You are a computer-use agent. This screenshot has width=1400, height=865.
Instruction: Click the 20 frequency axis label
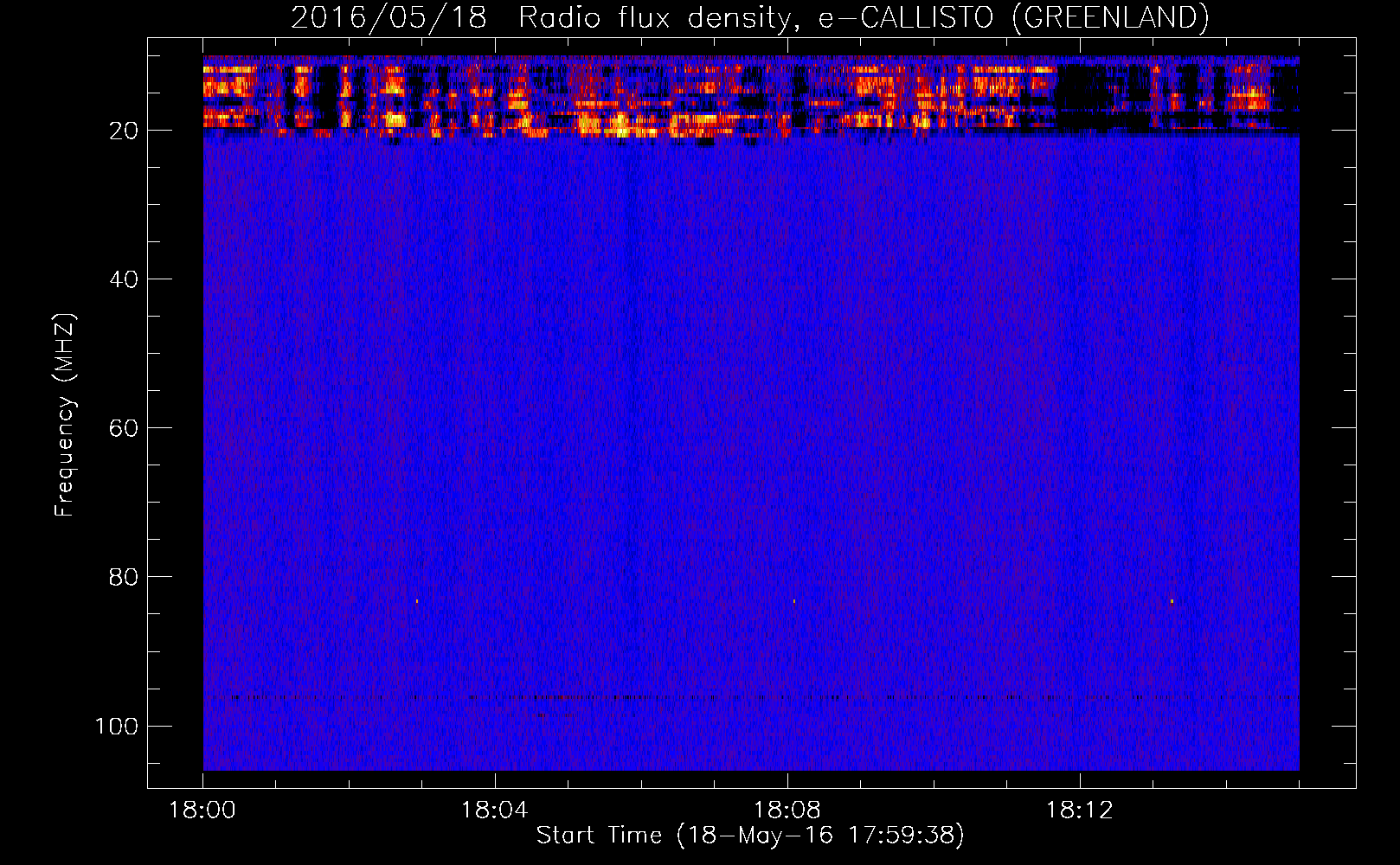[124, 131]
